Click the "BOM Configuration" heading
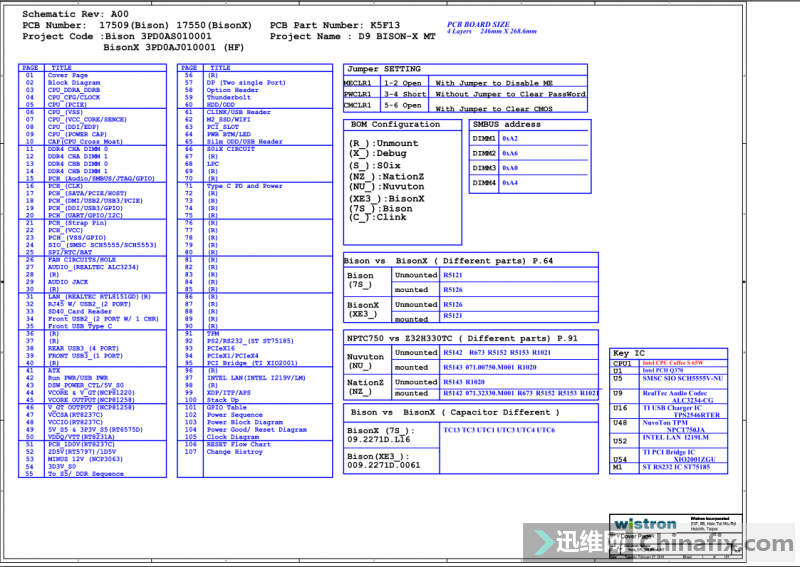The width and height of the screenshot is (800, 567). tap(395, 125)
